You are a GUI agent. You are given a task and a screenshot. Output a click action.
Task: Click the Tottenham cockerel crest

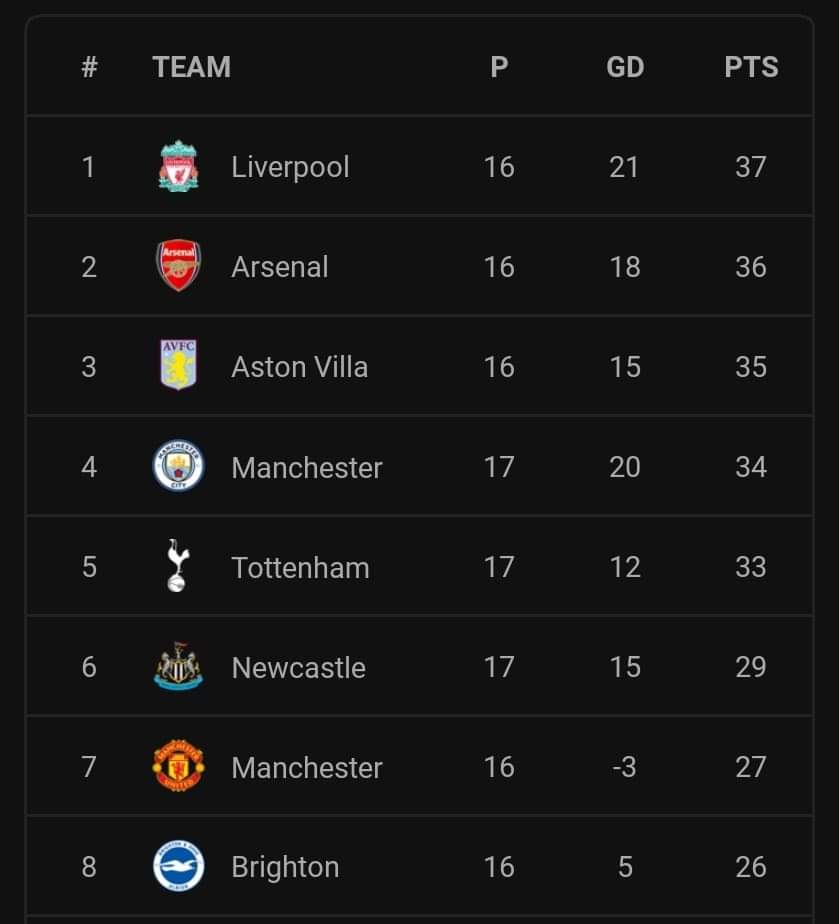pyautogui.click(x=177, y=566)
